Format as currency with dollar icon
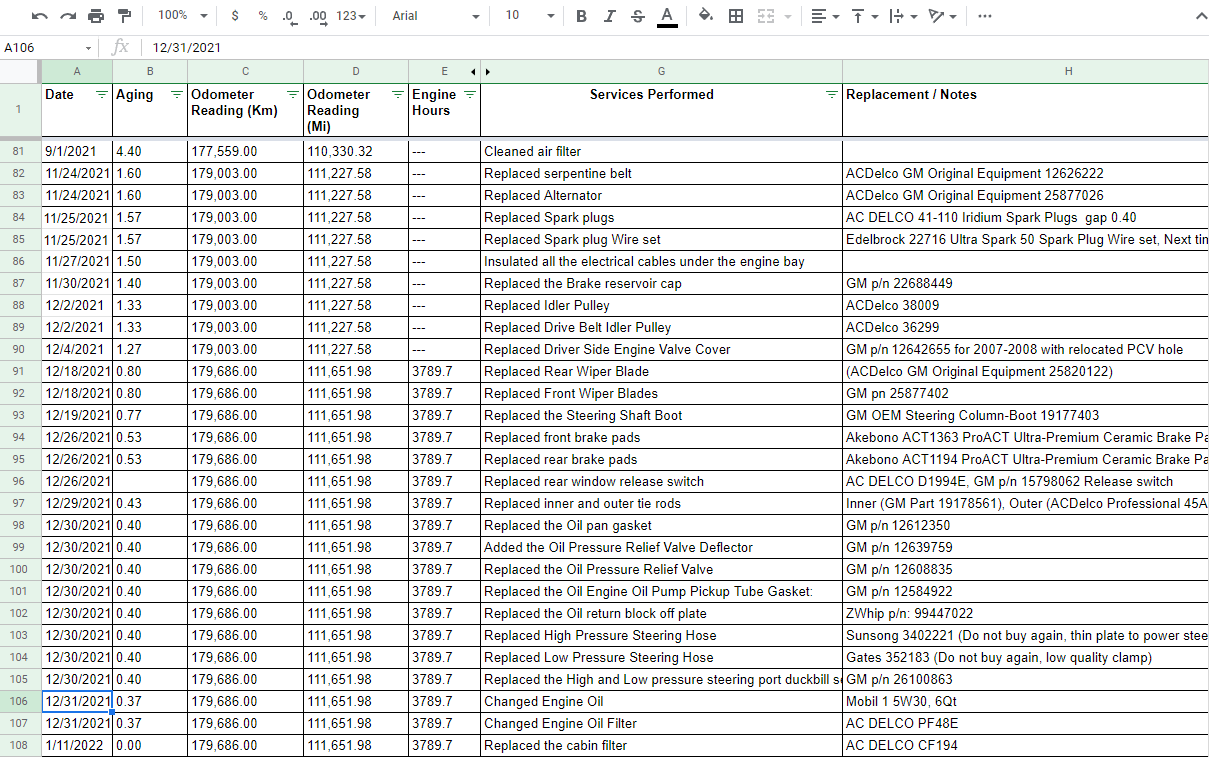Image resolution: width=1209 pixels, height=757 pixels. (235, 16)
